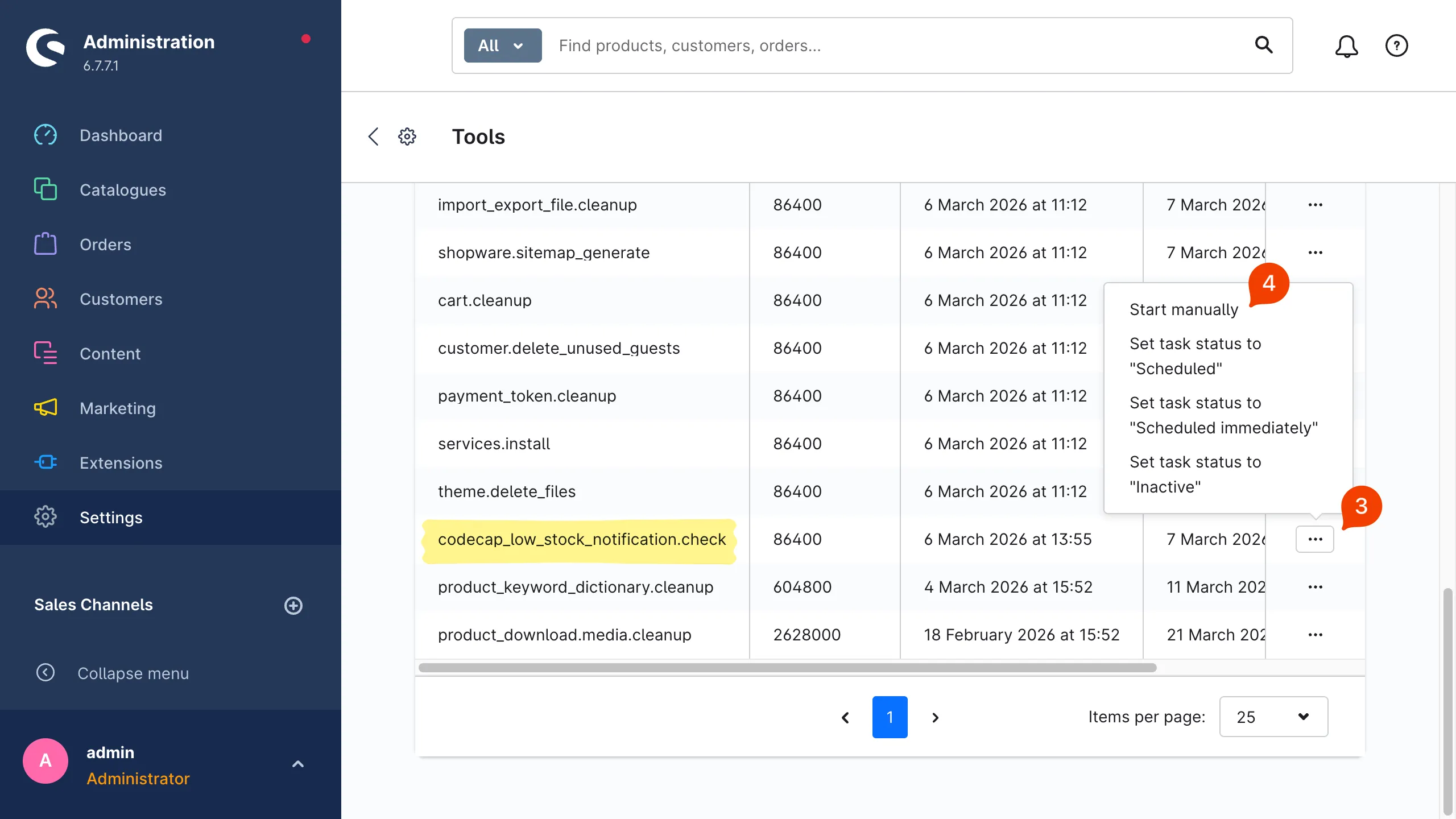Open Extensions plug icon in sidebar
Image resolution: width=1456 pixels, height=819 pixels.
[45, 462]
